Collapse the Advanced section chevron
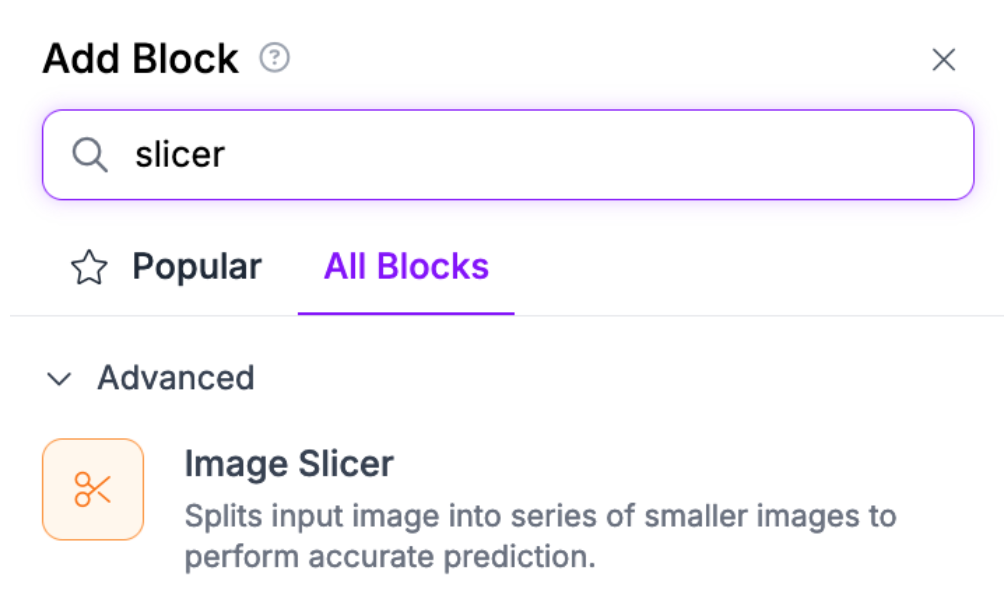Image resolution: width=1004 pixels, height=614 pixels. tap(60, 379)
